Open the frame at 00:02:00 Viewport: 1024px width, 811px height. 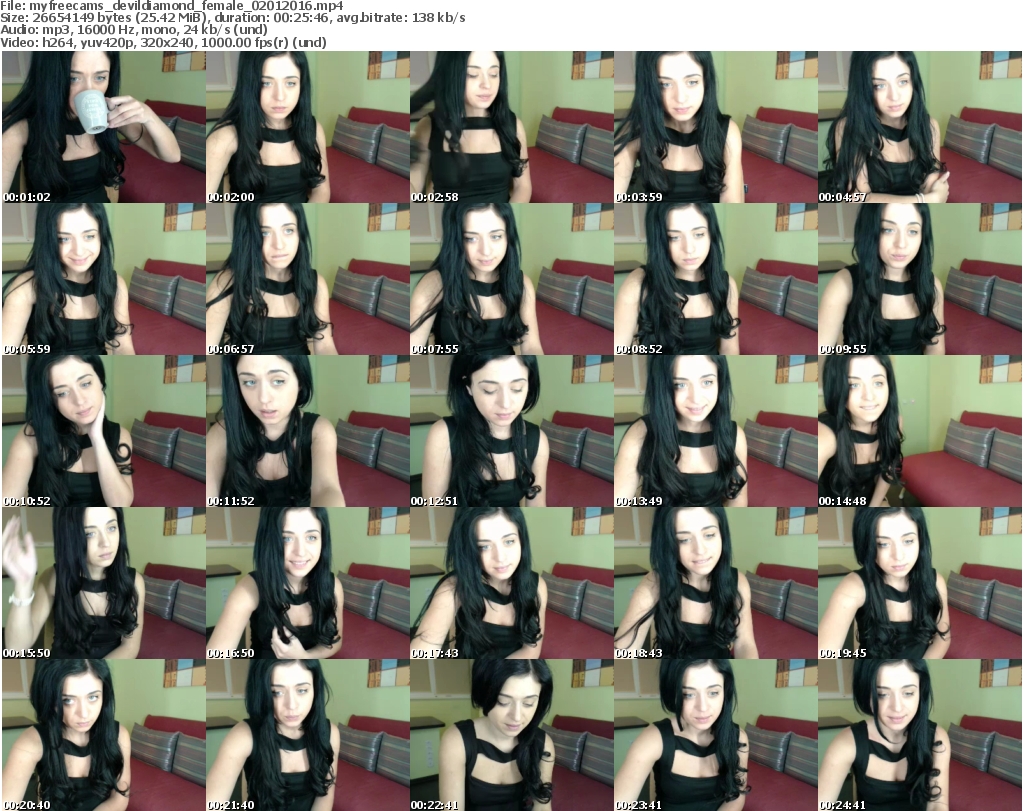[x=308, y=127]
